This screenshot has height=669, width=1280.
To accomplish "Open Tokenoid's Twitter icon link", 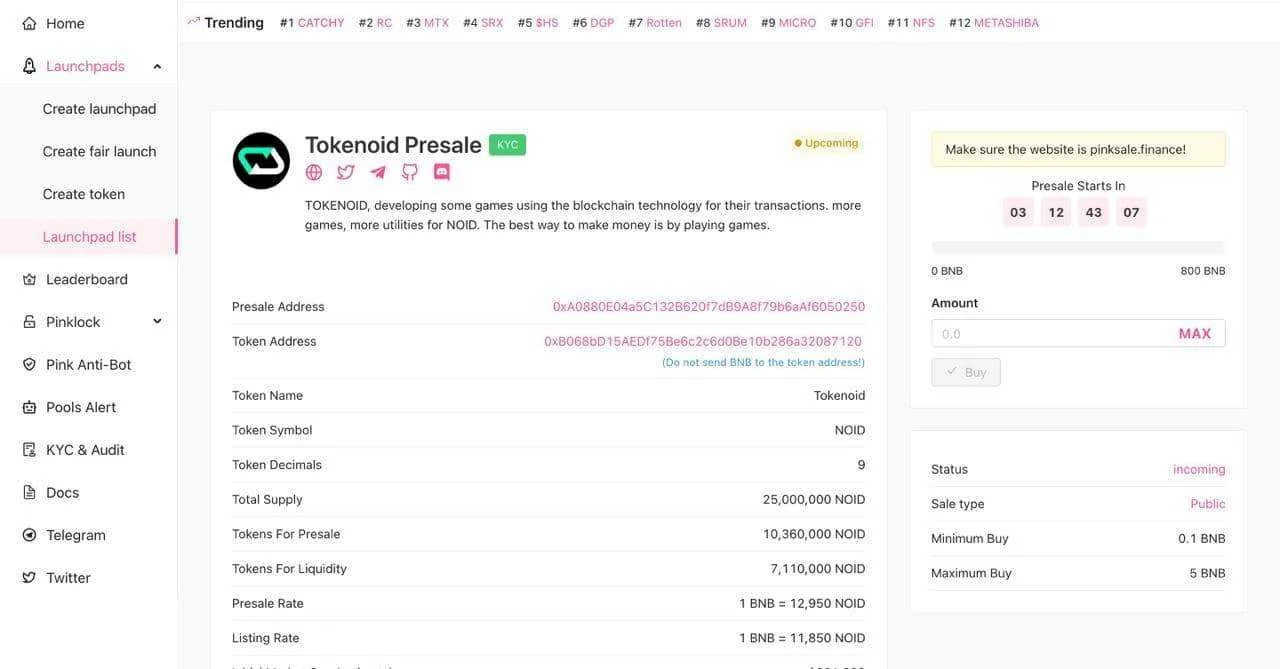I will pyautogui.click(x=346, y=172).
